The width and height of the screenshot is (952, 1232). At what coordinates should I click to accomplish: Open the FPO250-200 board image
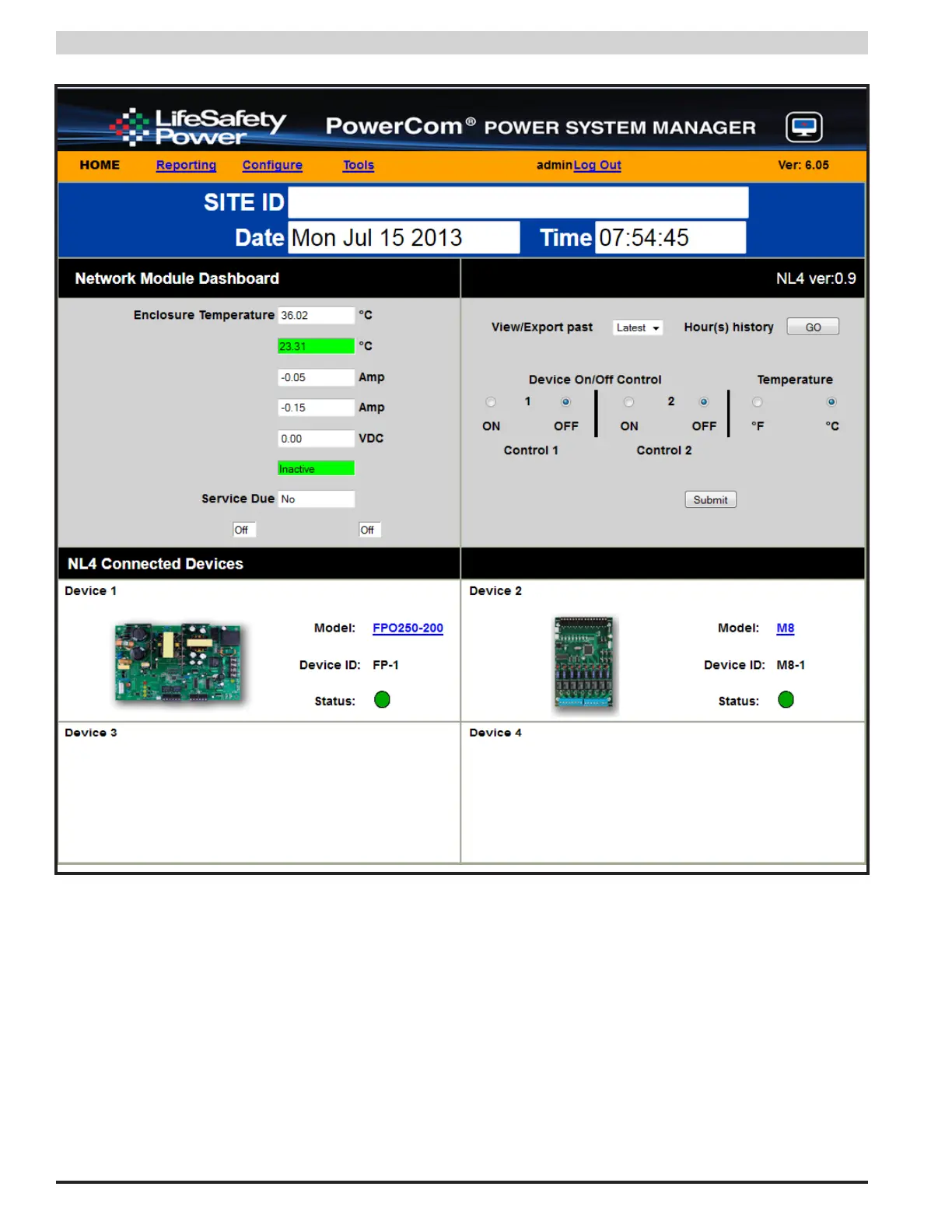pyautogui.click(x=178, y=663)
